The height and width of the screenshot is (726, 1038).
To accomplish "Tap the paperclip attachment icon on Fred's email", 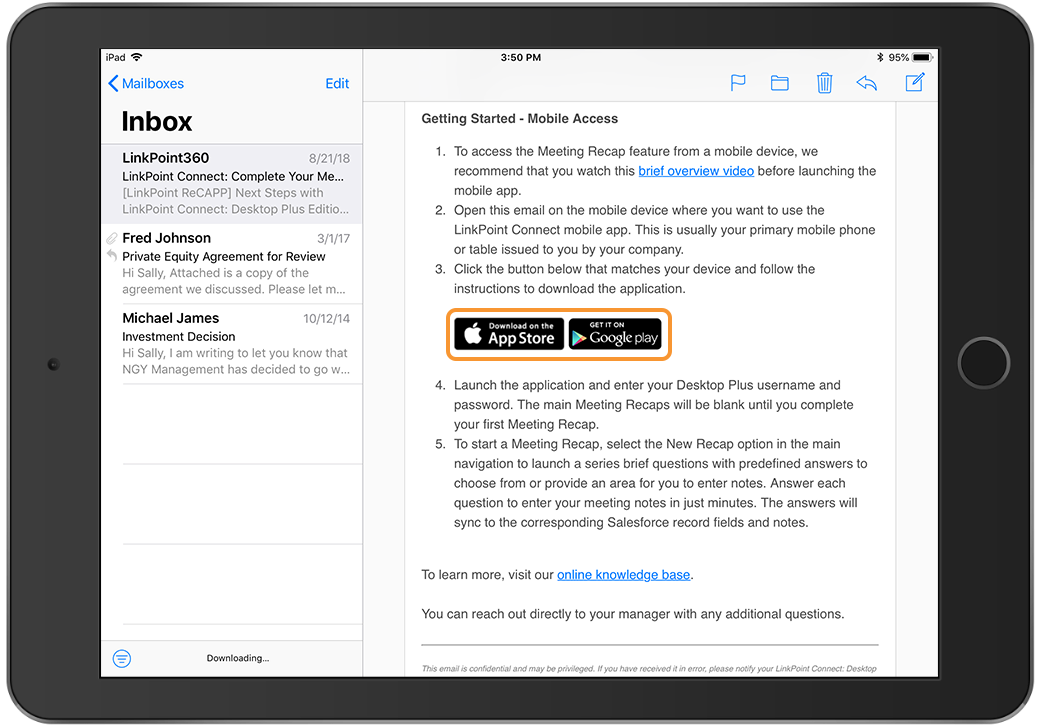I will (x=112, y=239).
